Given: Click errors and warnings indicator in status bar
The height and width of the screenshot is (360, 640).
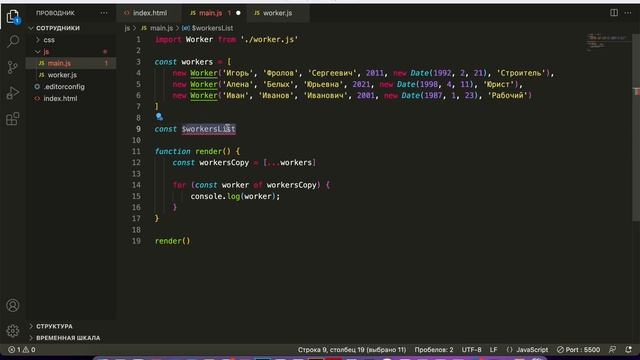Looking at the screenshot, I should (22, 350).
